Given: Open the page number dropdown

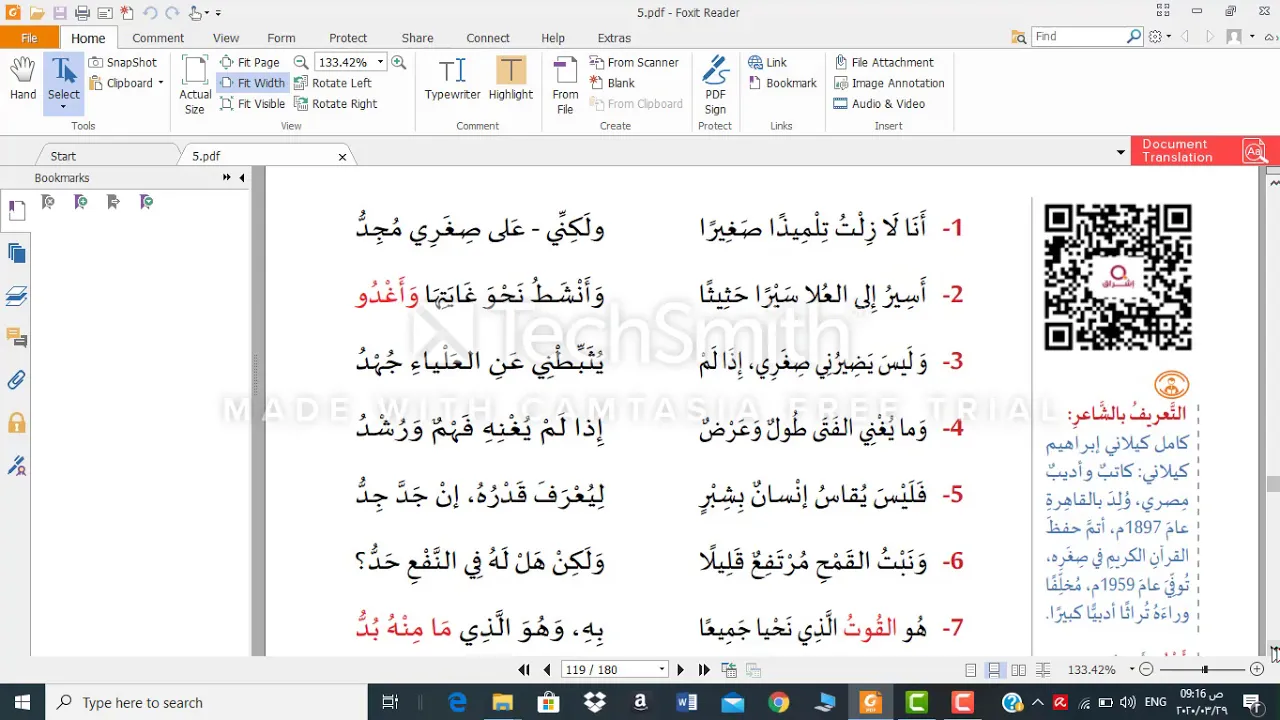Looking at the screenshot, I should (661, 669).
